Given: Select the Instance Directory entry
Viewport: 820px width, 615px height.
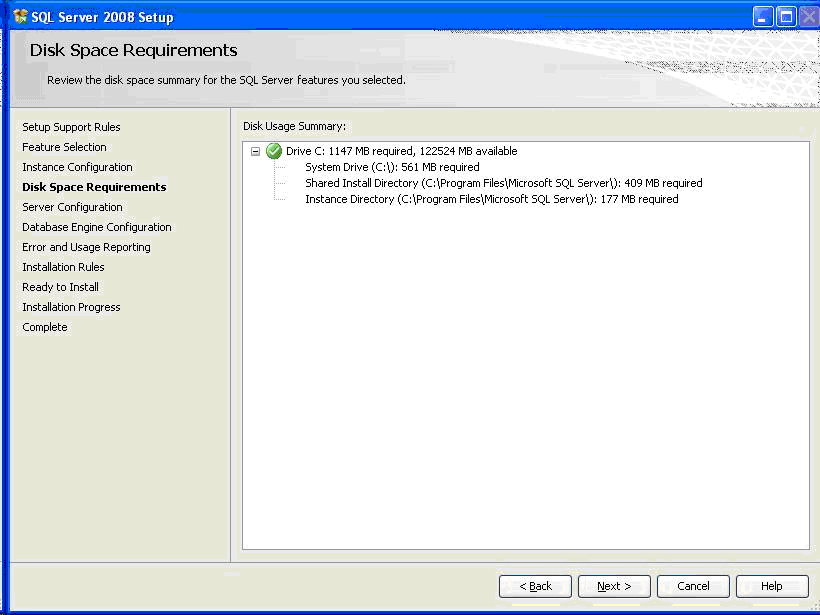Looking at the screenshot, I should point(491,199).
